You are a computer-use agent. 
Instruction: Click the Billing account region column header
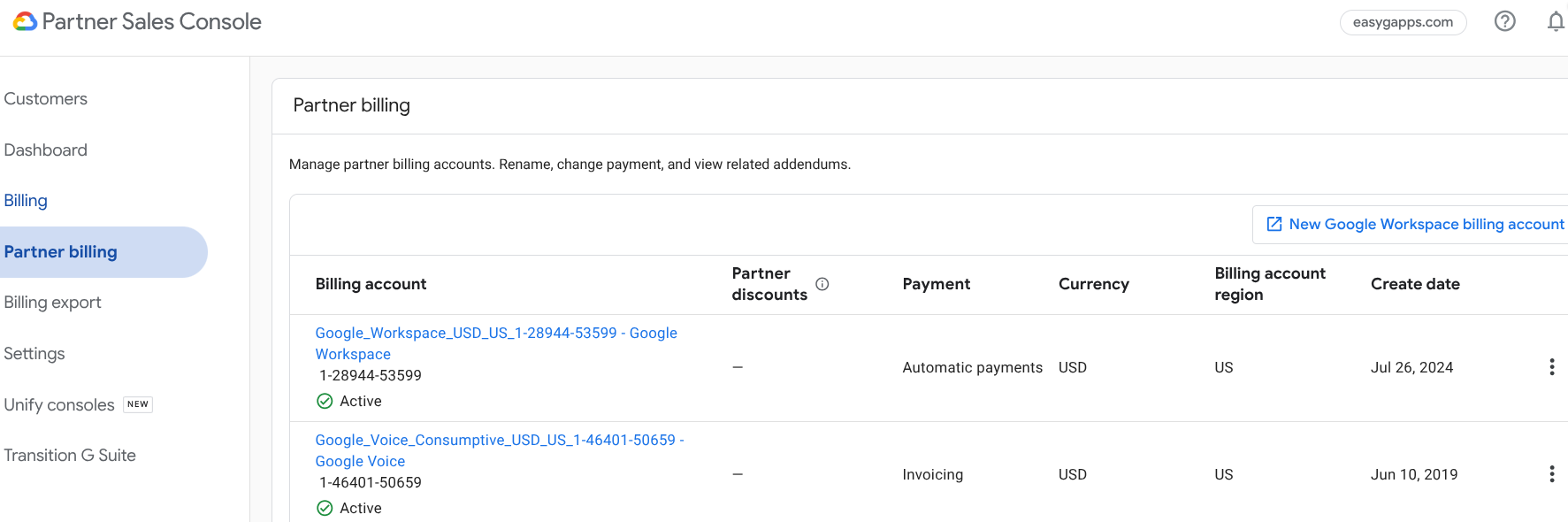[1270, 284]
